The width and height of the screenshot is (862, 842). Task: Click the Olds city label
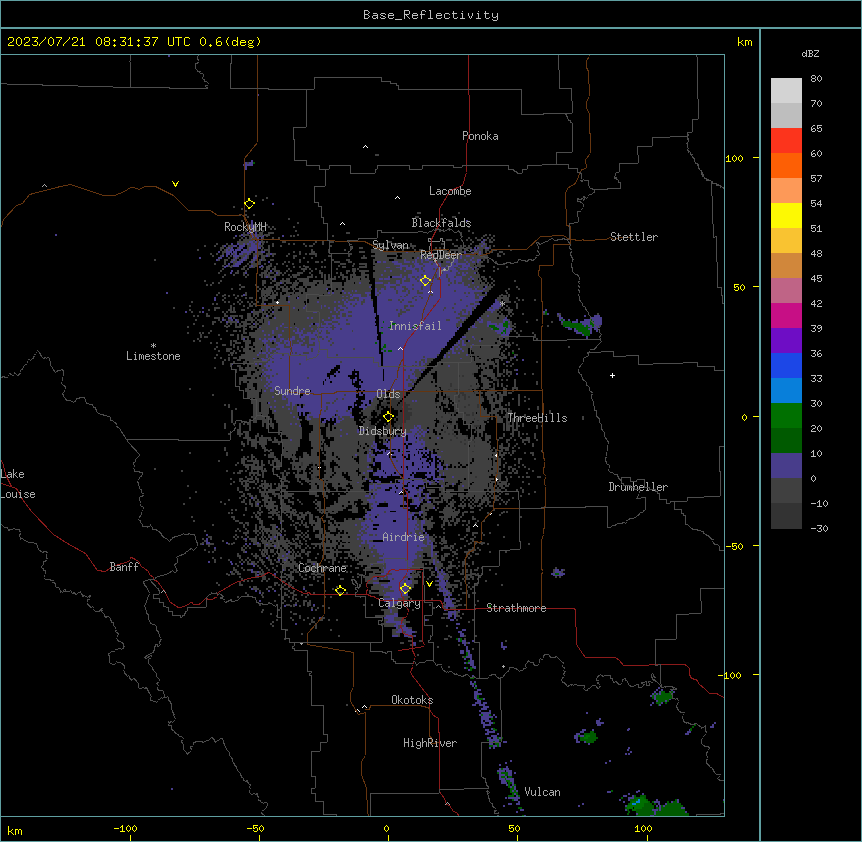tap(388, 394)
